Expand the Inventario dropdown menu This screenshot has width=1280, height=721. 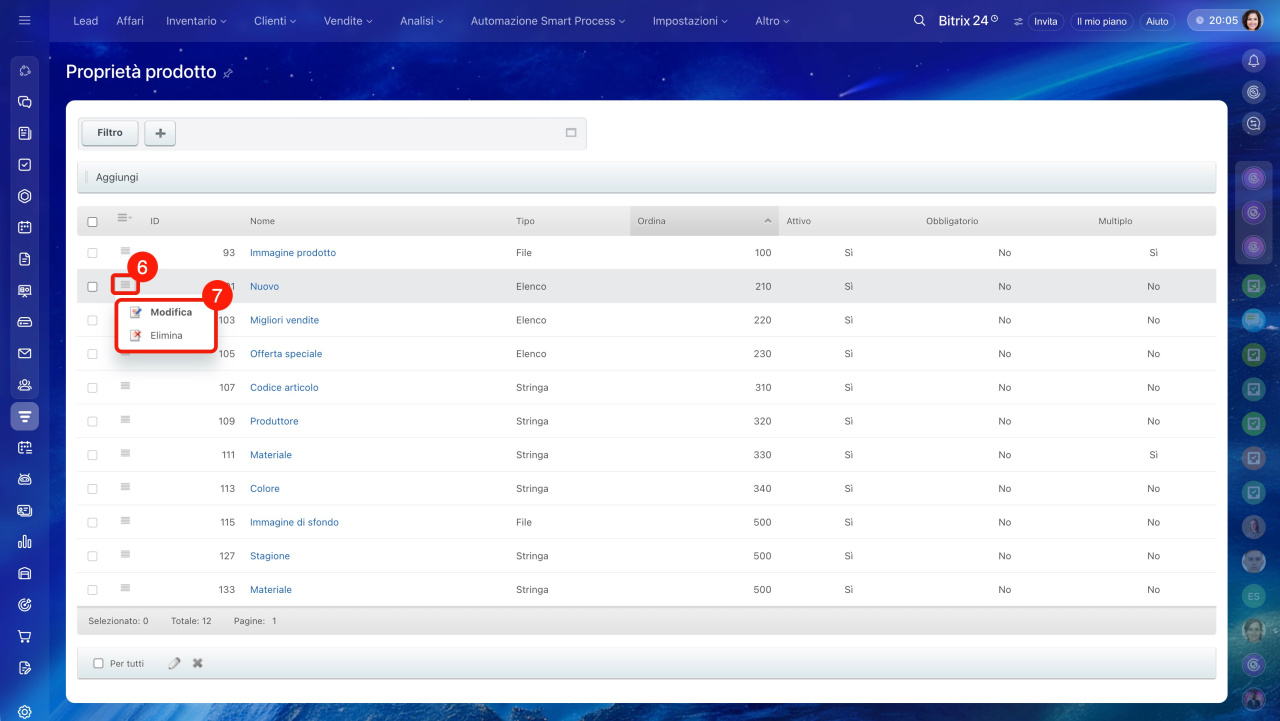tap(196, 21)
